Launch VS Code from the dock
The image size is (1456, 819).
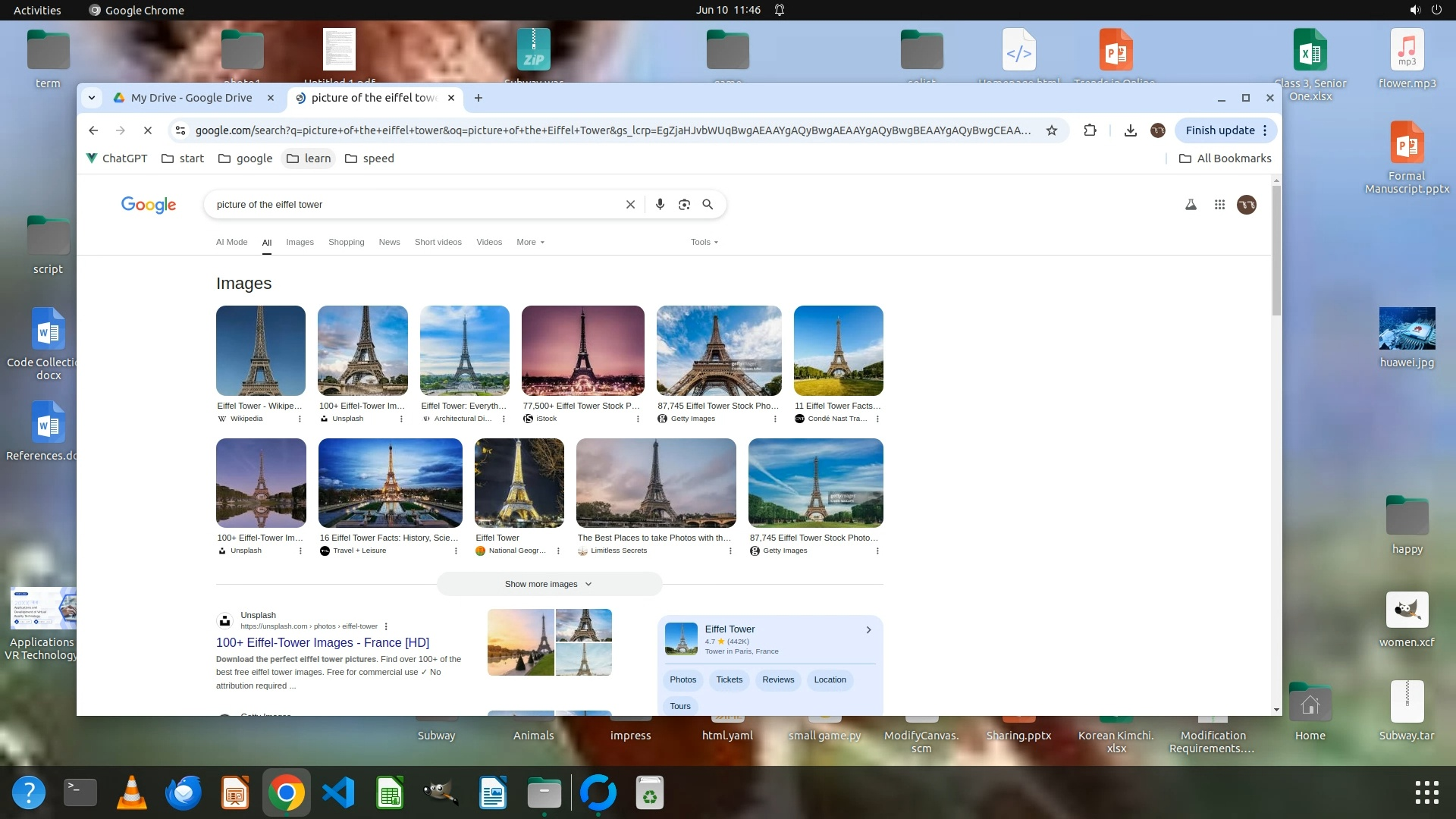click(338, 793)
